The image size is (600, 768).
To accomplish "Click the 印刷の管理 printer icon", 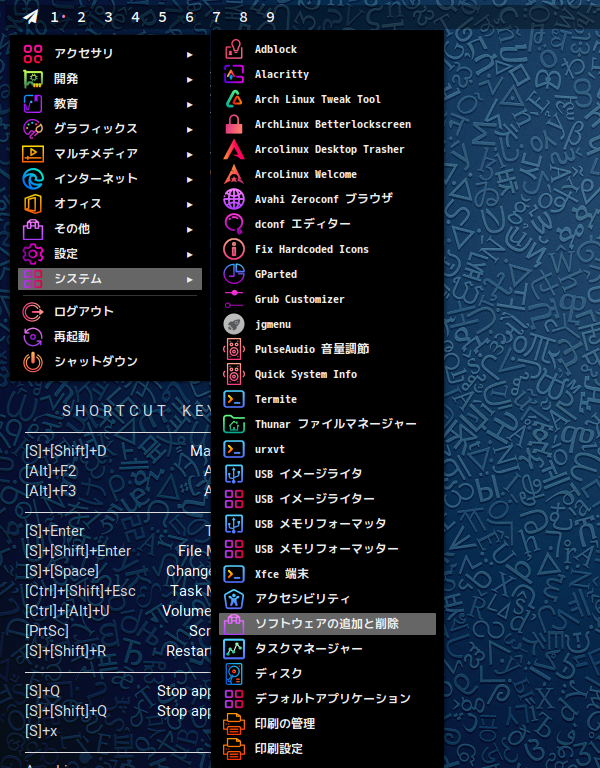I will (234, 724).
